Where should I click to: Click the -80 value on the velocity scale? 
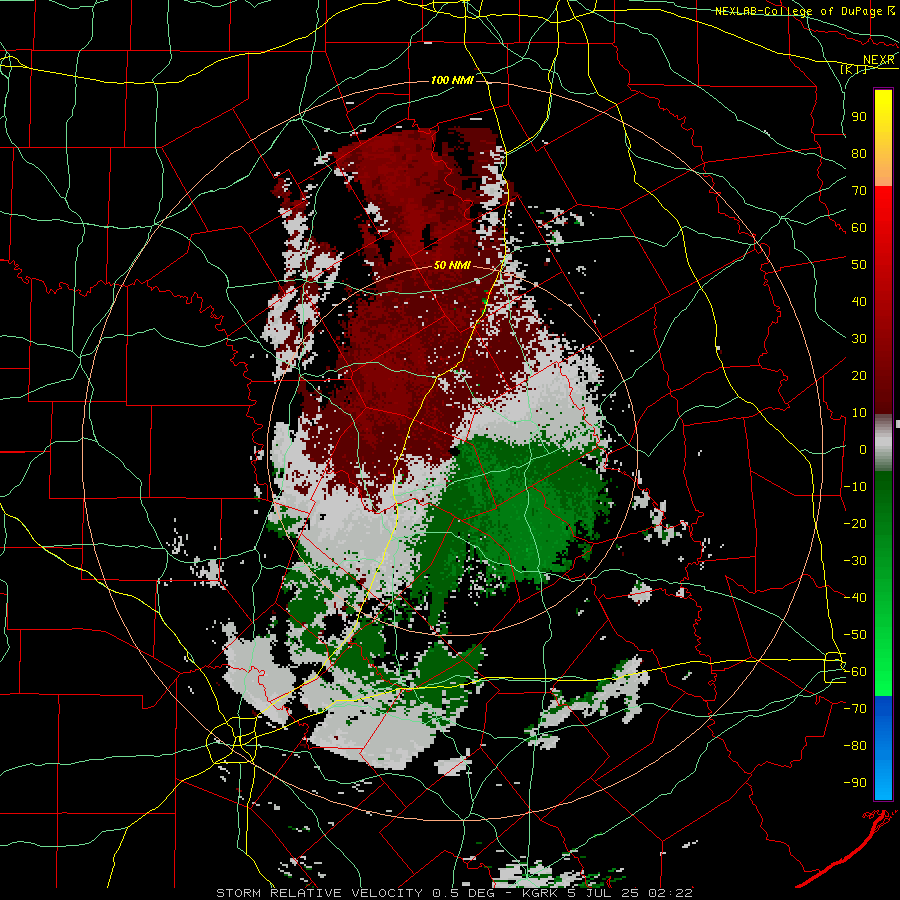tap(855, 746)
